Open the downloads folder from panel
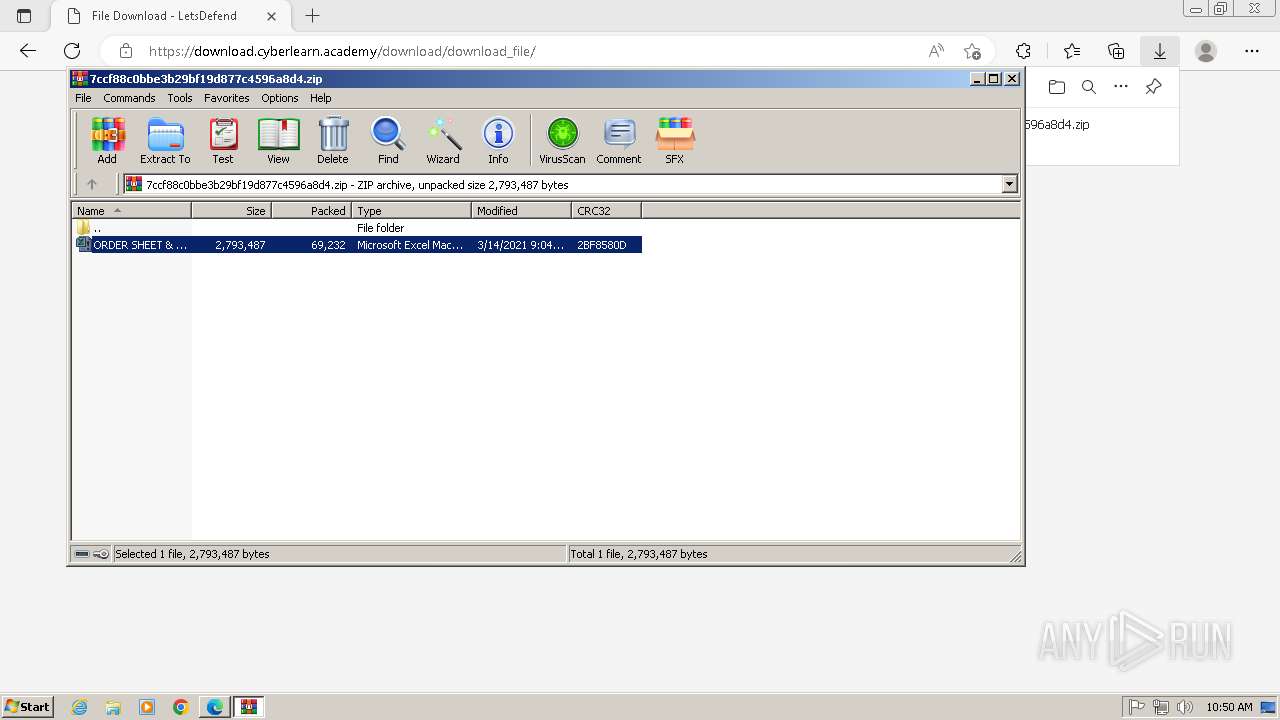This screenshot has width=1280, height=720. 1057,87
